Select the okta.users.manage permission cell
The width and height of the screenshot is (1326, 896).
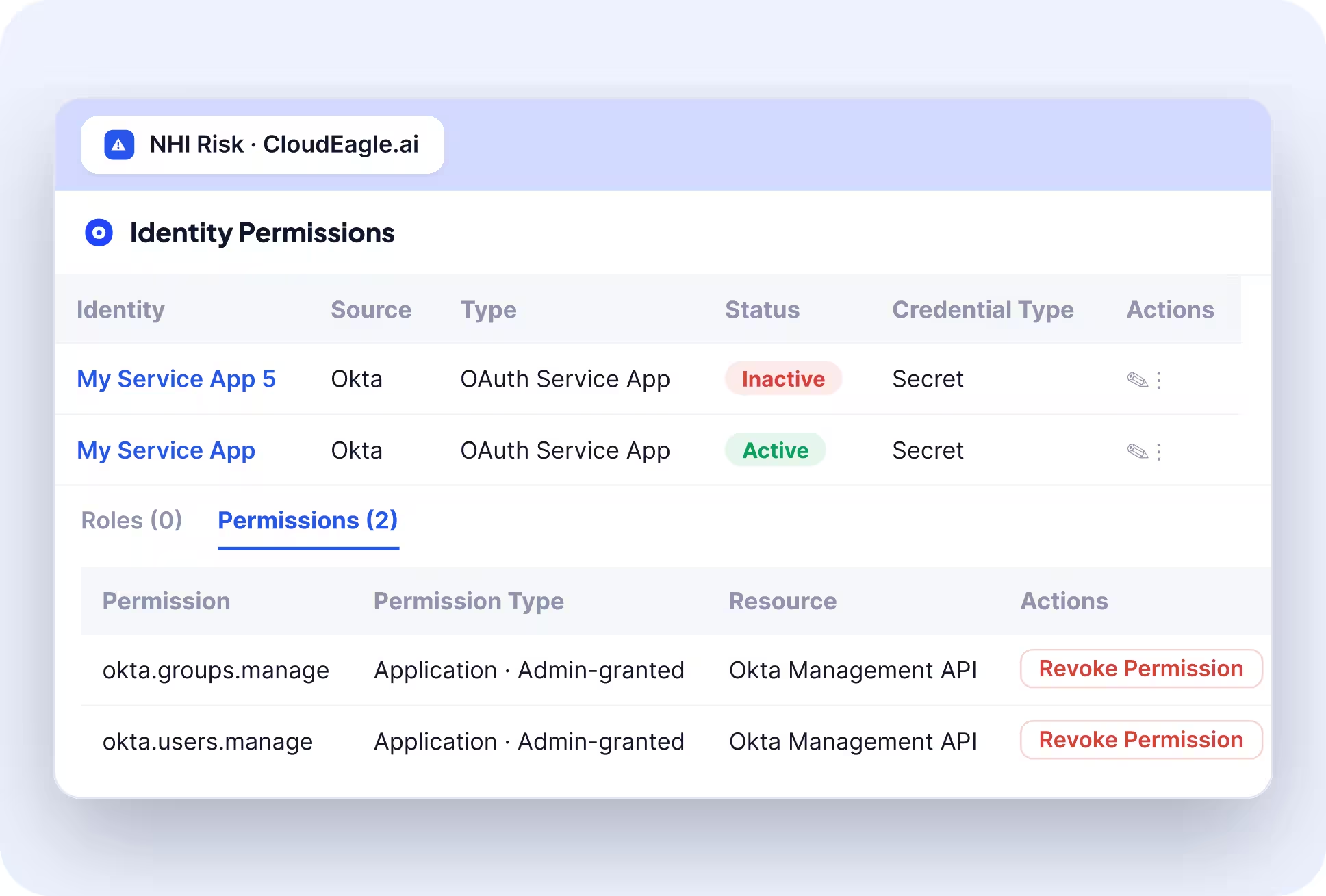(207, 741)
